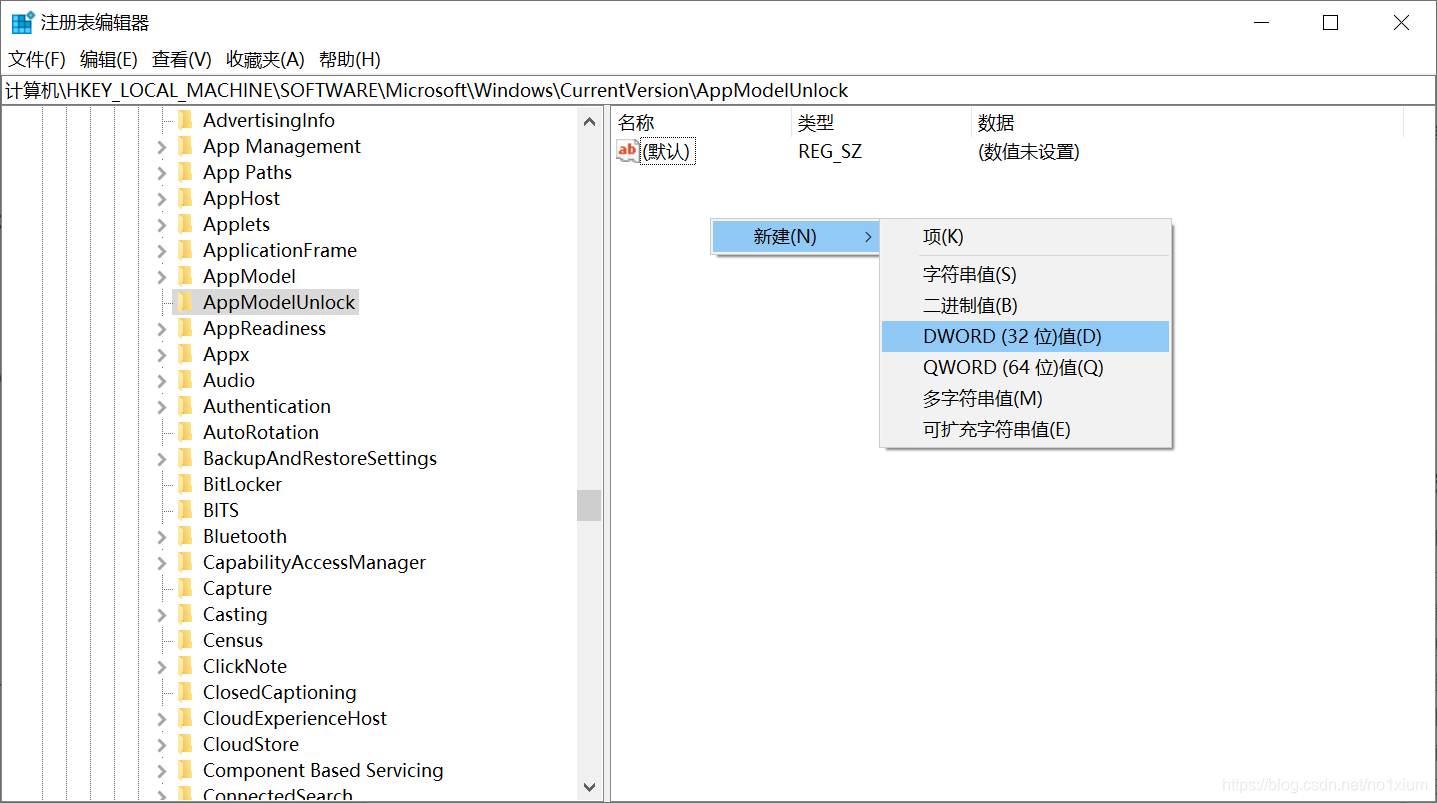Expand the Audio key
The height and width of the screenshot is (803, 1437).
(162, 381)
